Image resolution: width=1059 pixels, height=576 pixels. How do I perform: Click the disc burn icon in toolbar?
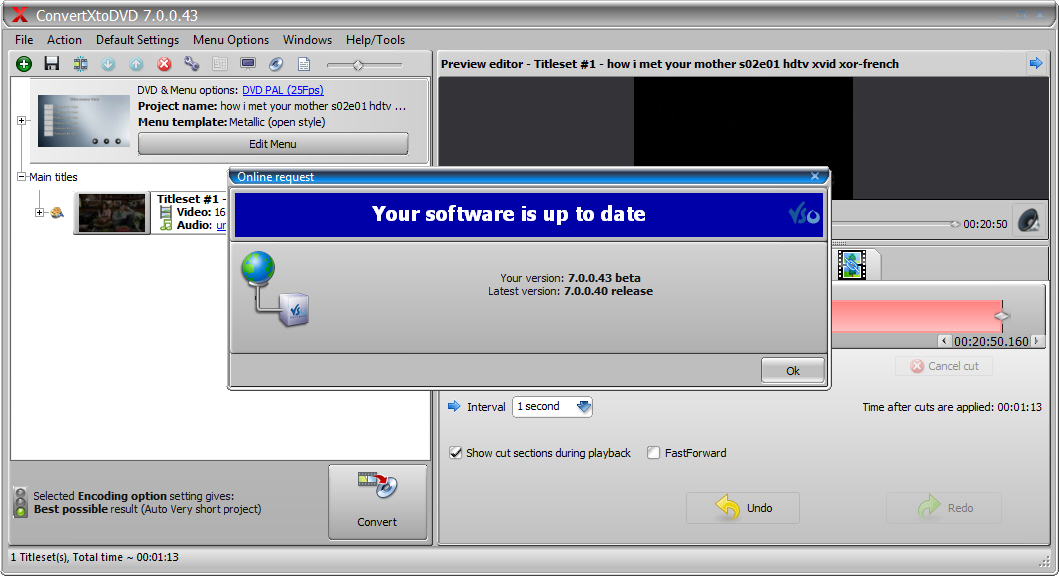tap(276, 64)
